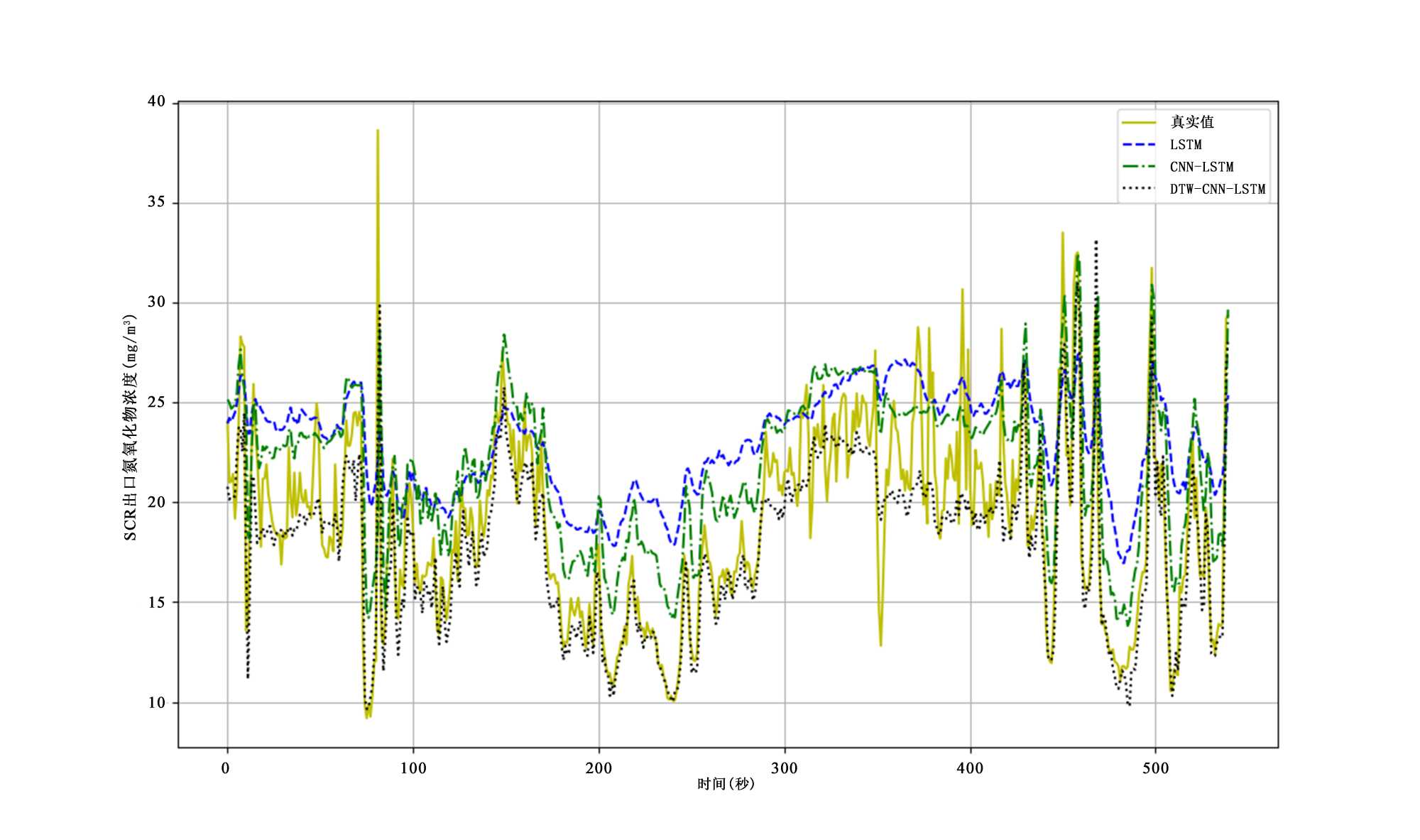Image resolution: width=1420 pixels, height=840 pixels.
Task: Click the y-axis tick label 25
Action: [156, 403]
